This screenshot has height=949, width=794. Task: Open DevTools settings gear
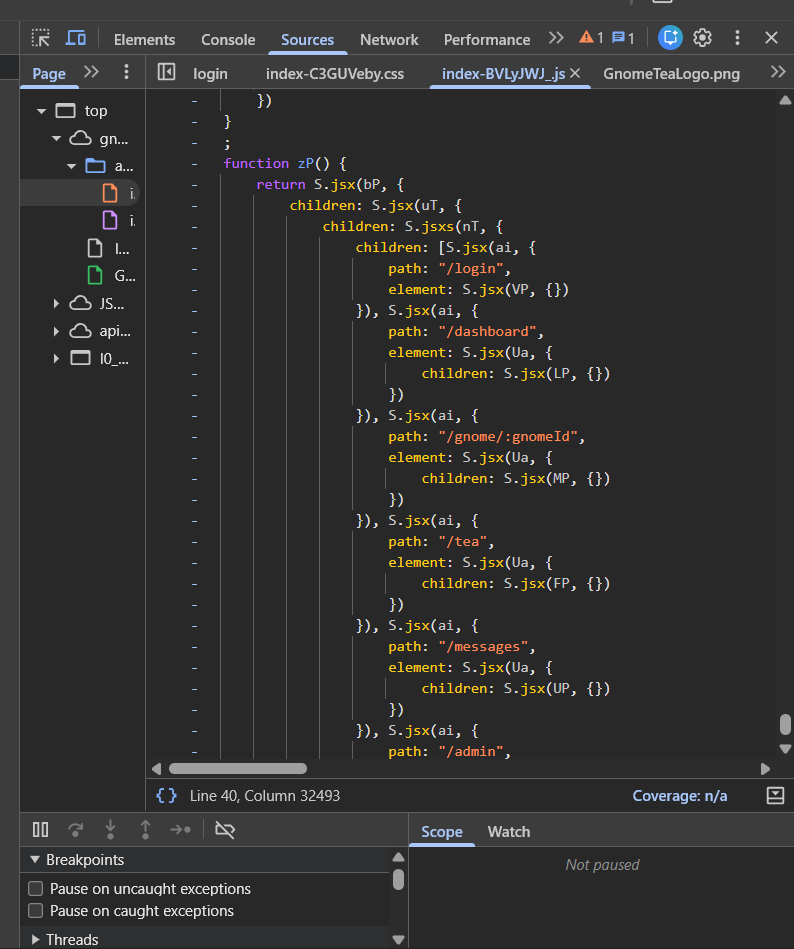[x=703, y=38]
